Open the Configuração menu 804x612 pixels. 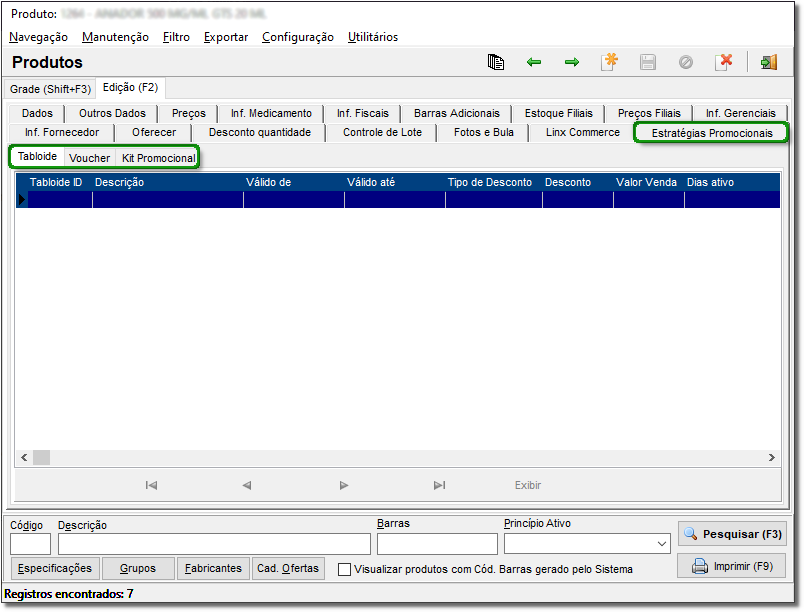pyautogui.click(x=298, y=37)
